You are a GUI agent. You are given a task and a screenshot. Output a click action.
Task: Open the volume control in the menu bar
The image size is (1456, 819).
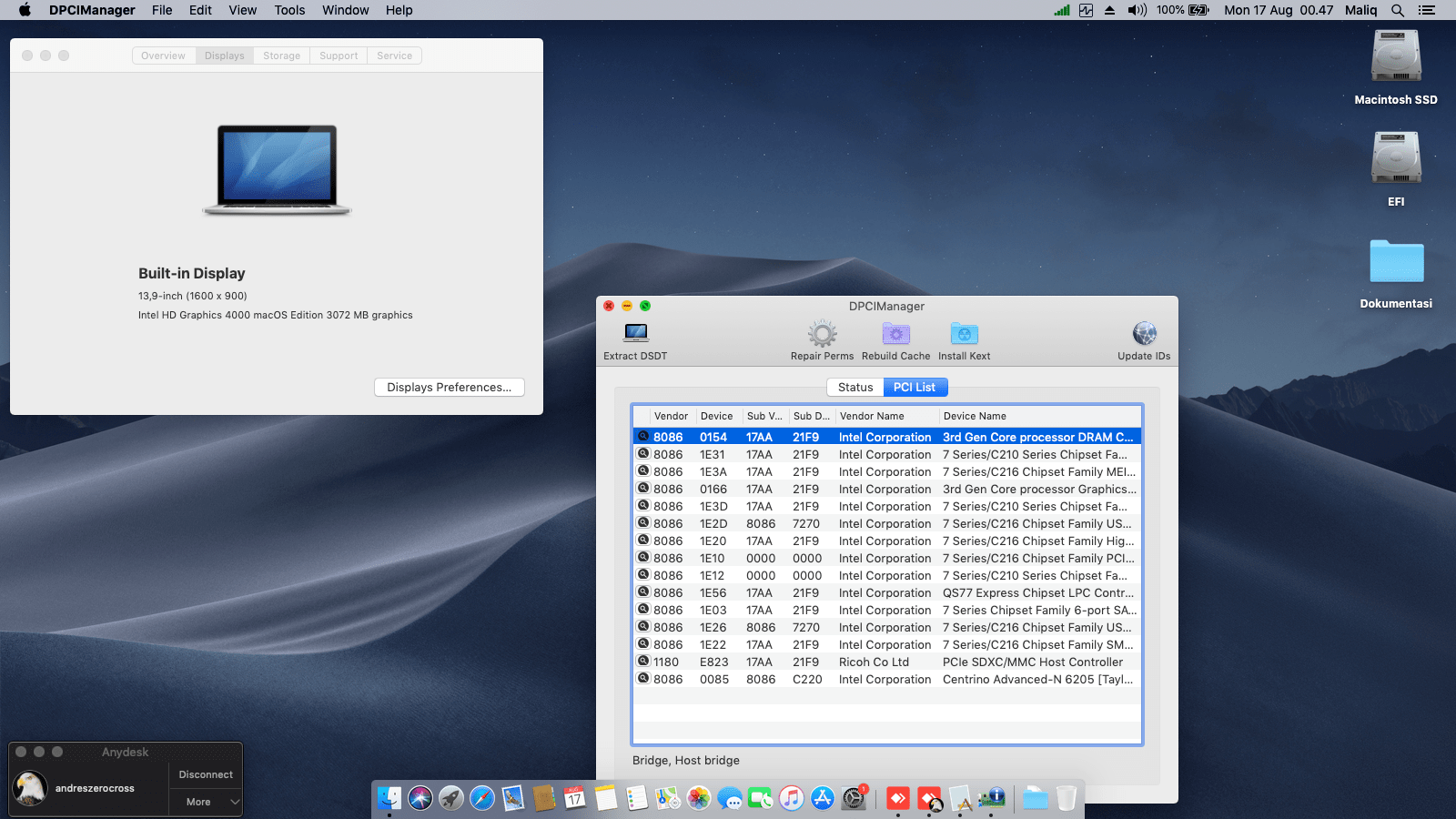[1137, 10]
